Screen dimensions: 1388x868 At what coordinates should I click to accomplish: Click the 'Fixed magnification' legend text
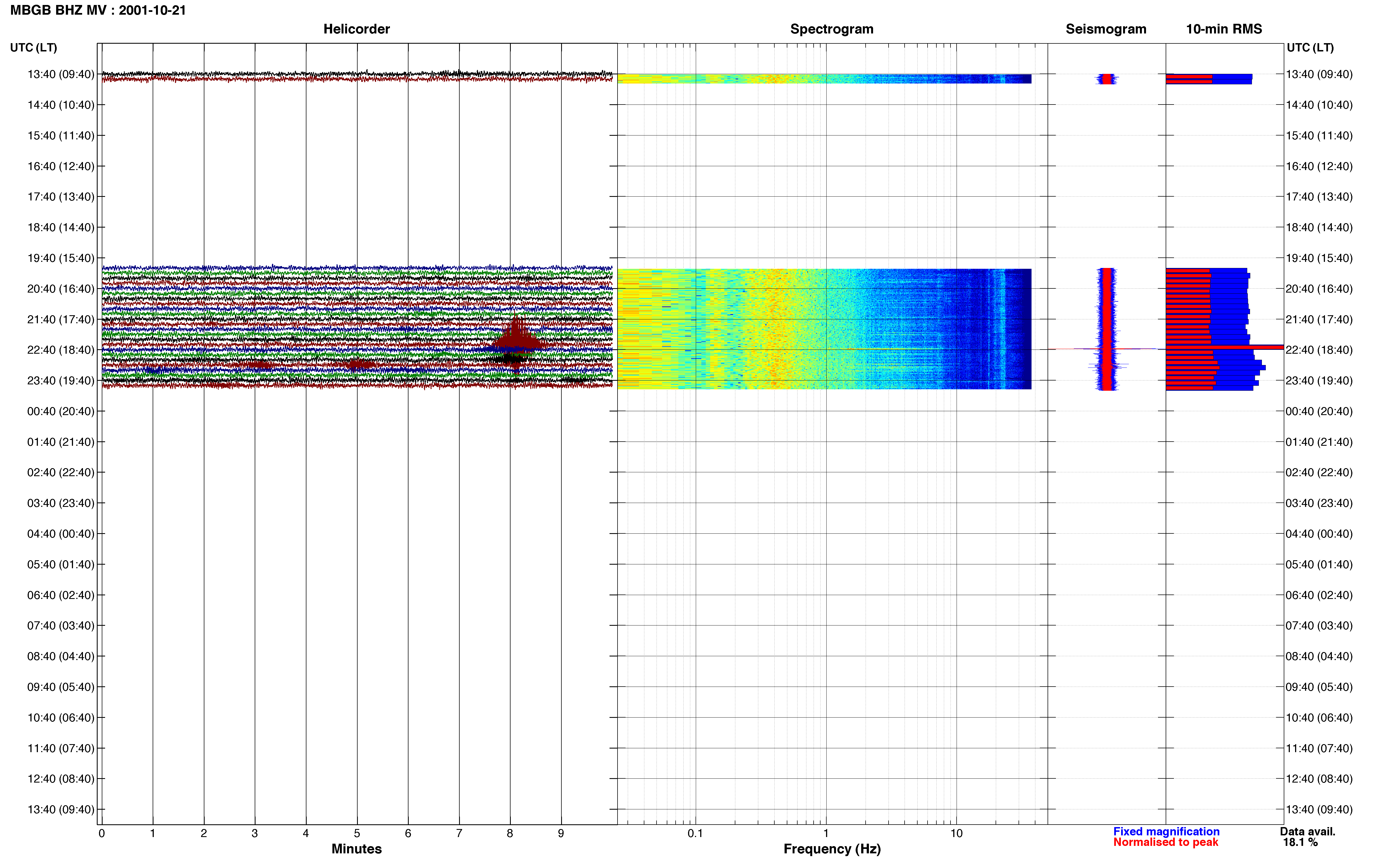[1166, 831]
